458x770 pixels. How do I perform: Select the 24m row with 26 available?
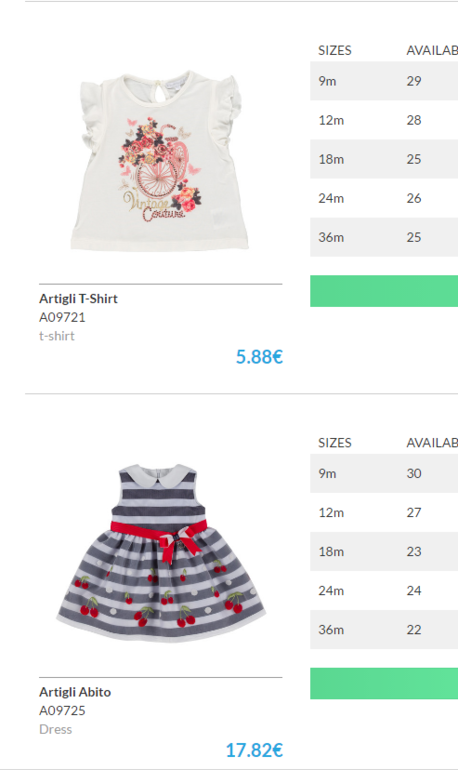pos(384,198)
